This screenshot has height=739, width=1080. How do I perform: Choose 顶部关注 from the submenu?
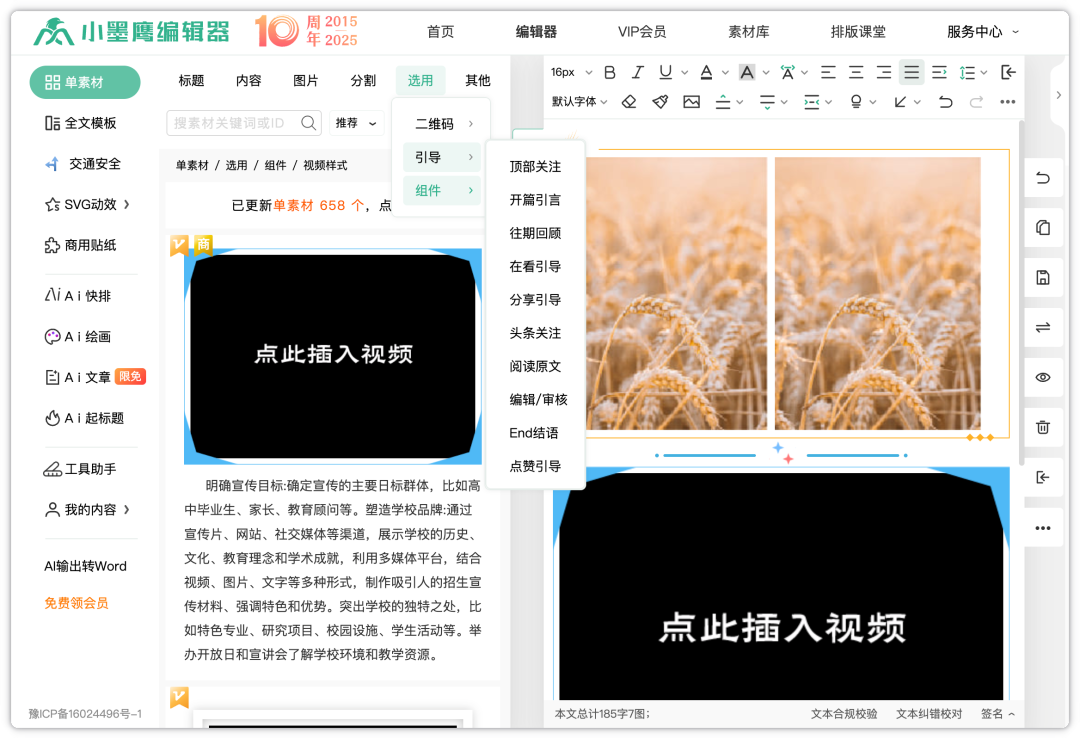(535, 167)
